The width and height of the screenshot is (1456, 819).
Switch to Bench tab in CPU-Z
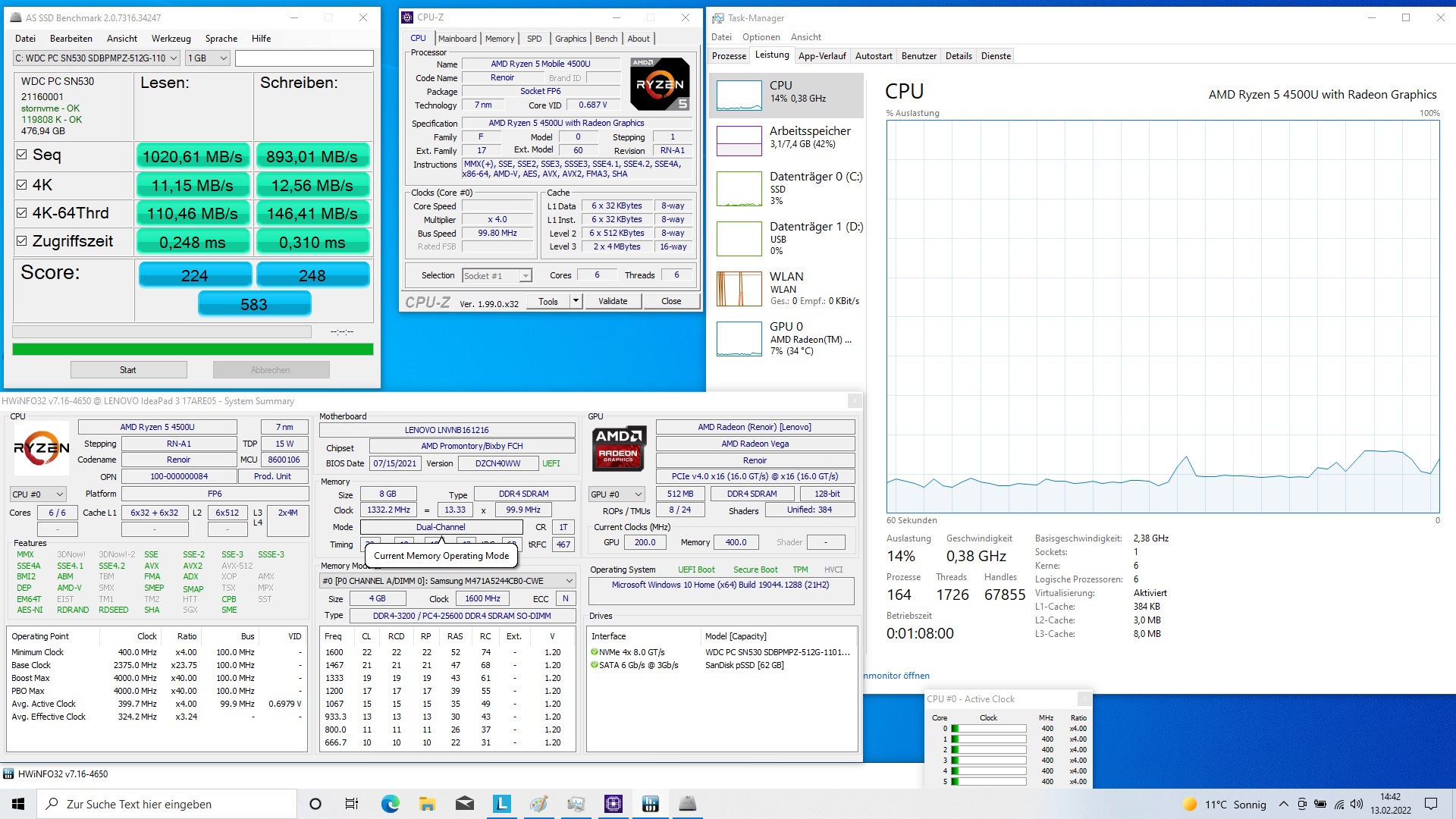[x=606, y=39]
